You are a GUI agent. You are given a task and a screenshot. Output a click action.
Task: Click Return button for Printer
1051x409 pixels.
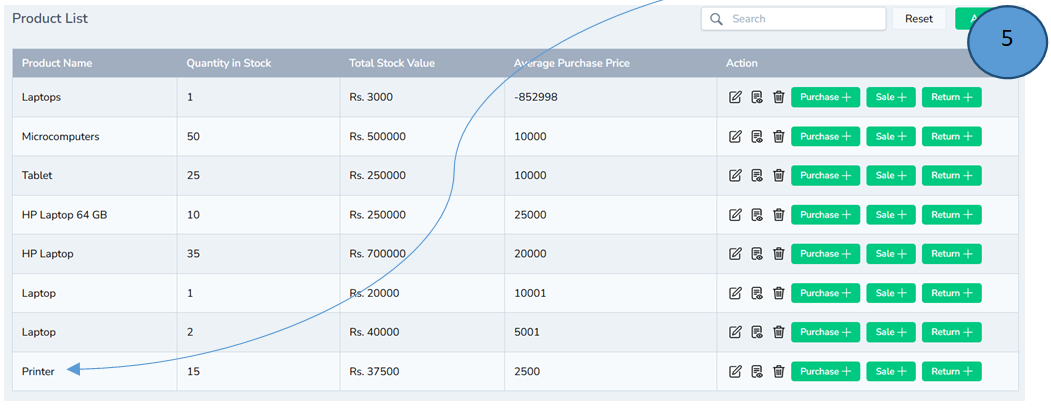pos(951,371)
